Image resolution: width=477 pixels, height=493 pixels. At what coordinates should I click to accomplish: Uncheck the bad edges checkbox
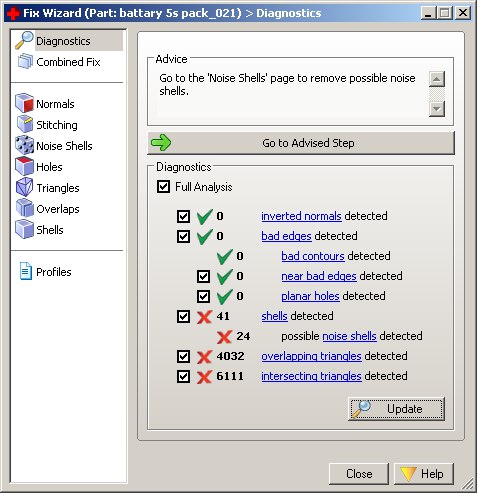click(183, 236)
